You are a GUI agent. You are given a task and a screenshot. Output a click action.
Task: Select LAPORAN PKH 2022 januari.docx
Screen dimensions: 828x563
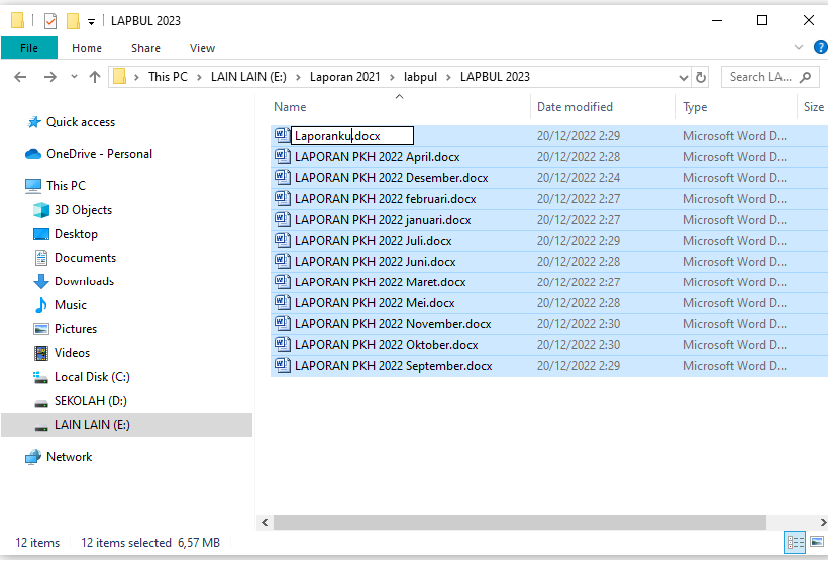pyautogui.click(x=383, y=220)
